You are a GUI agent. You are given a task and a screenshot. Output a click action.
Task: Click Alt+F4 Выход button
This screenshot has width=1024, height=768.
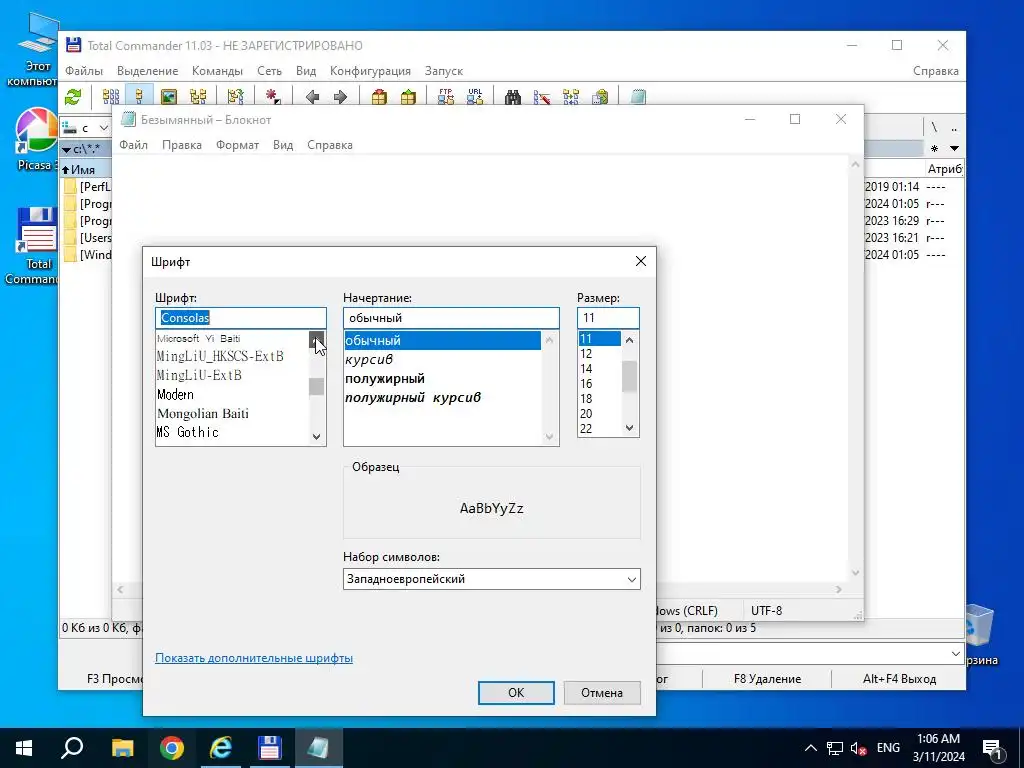point(899,679)
